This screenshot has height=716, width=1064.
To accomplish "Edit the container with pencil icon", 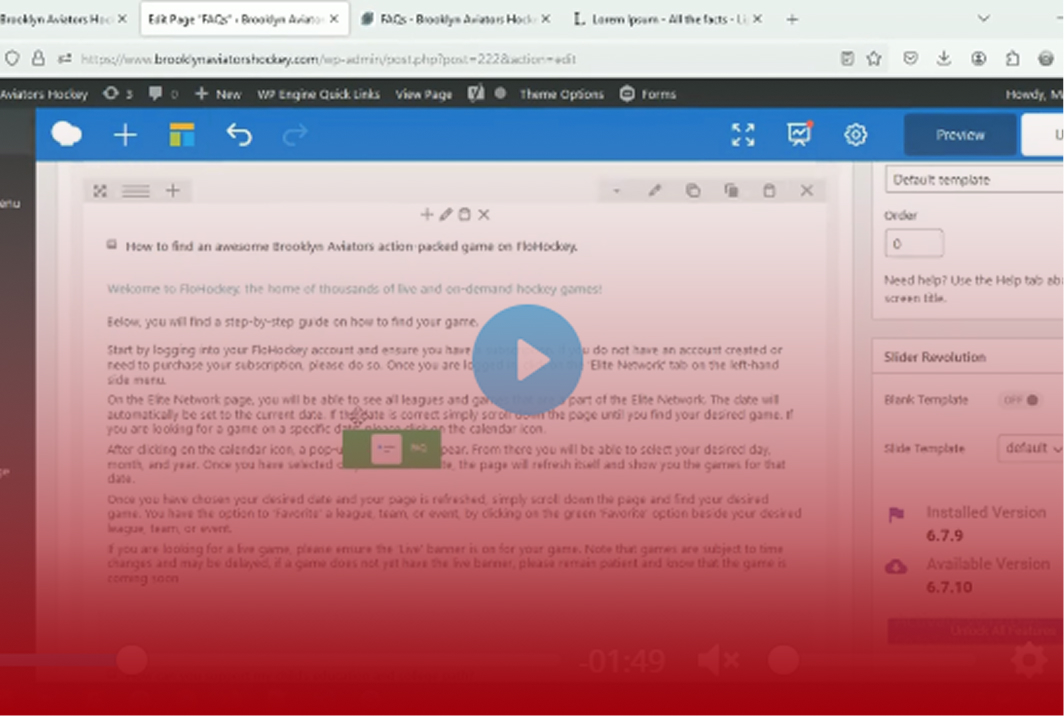I will click(x=654, y=191).
